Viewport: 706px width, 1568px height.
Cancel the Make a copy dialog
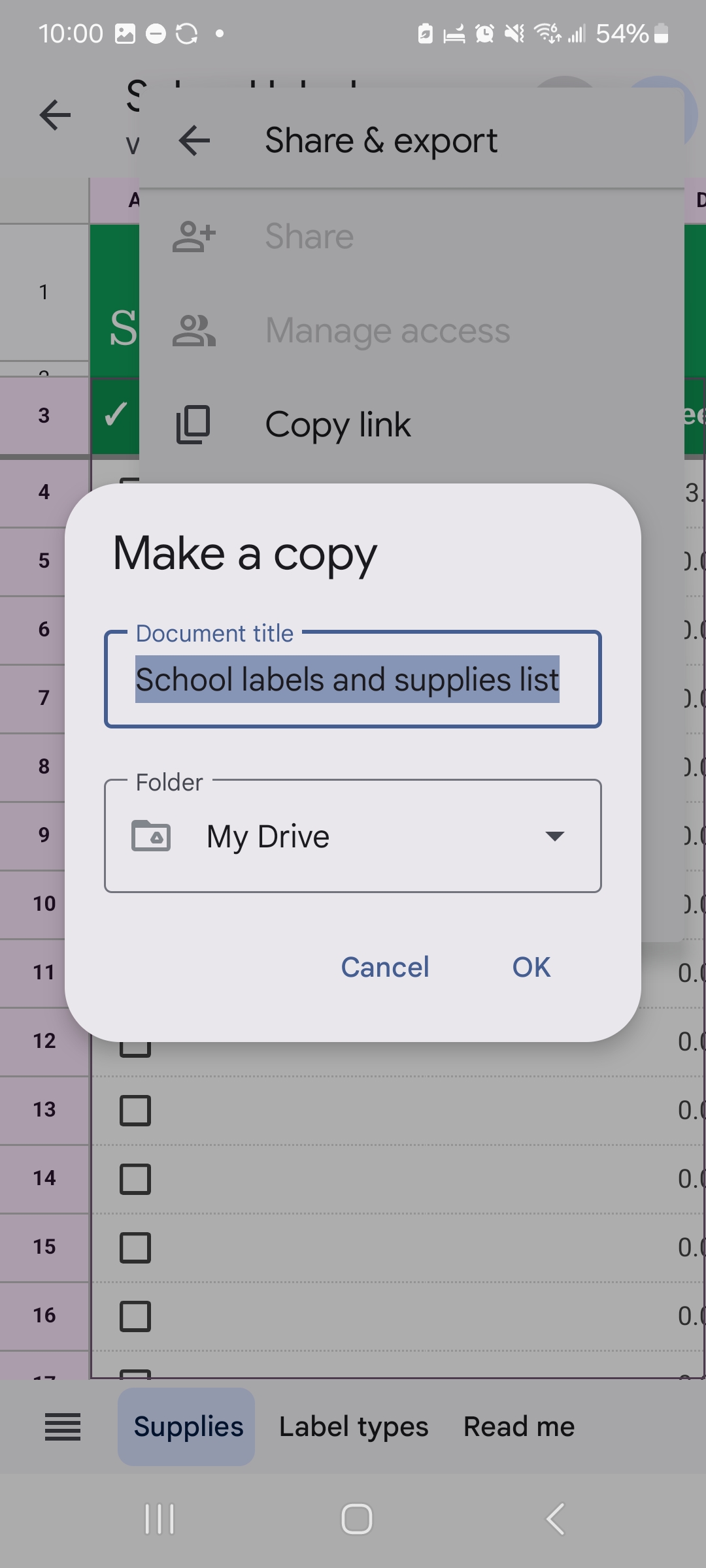pos(385,967)
